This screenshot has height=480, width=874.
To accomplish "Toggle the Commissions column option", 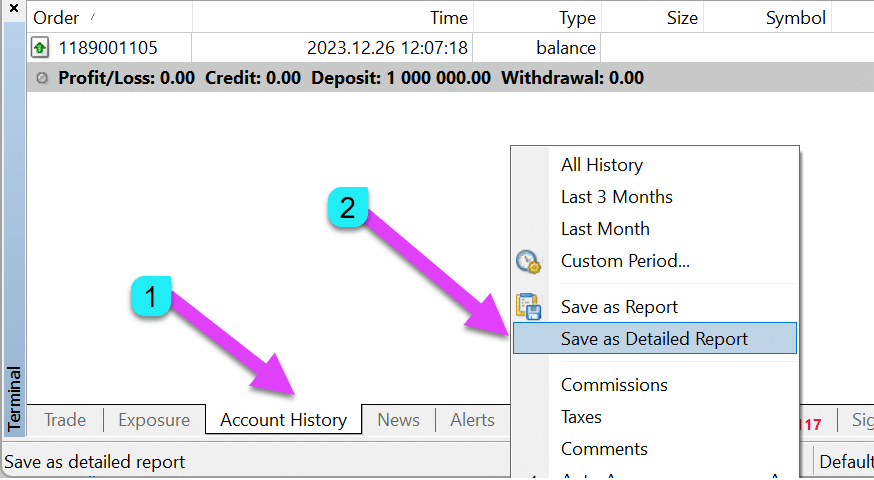I will pos(614,385).
